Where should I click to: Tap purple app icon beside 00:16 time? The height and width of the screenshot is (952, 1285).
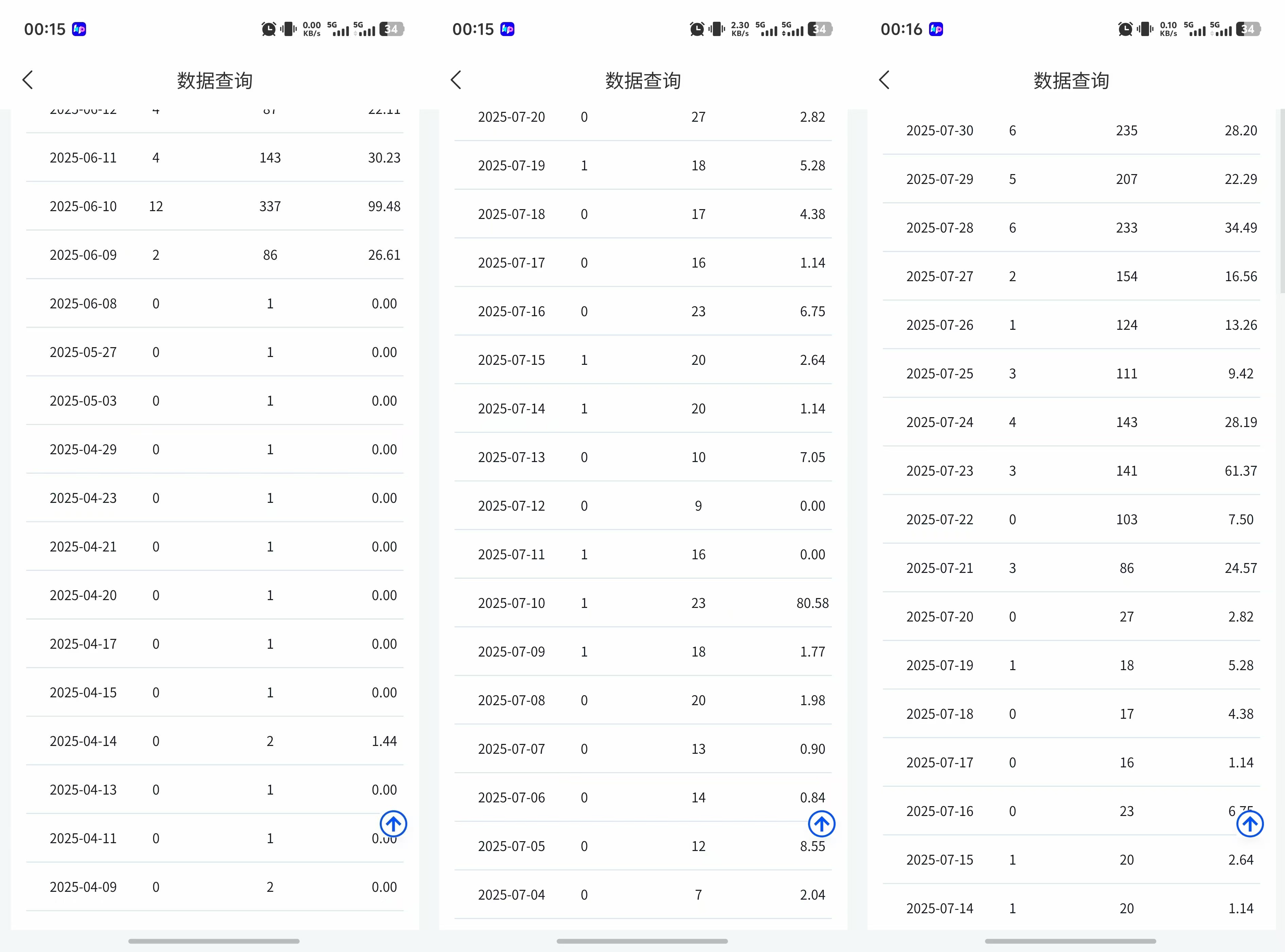click(x=936, y=29)
